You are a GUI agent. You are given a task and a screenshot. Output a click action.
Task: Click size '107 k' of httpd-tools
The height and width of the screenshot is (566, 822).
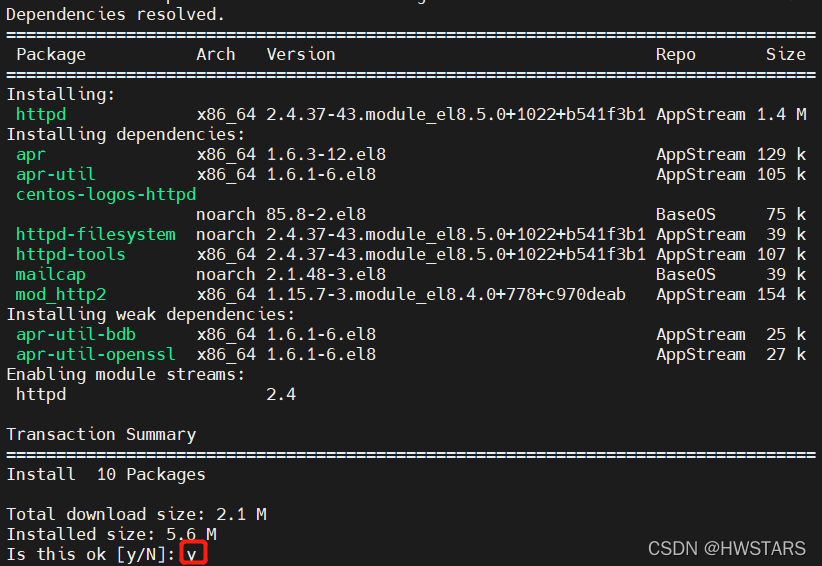point(781,254)
